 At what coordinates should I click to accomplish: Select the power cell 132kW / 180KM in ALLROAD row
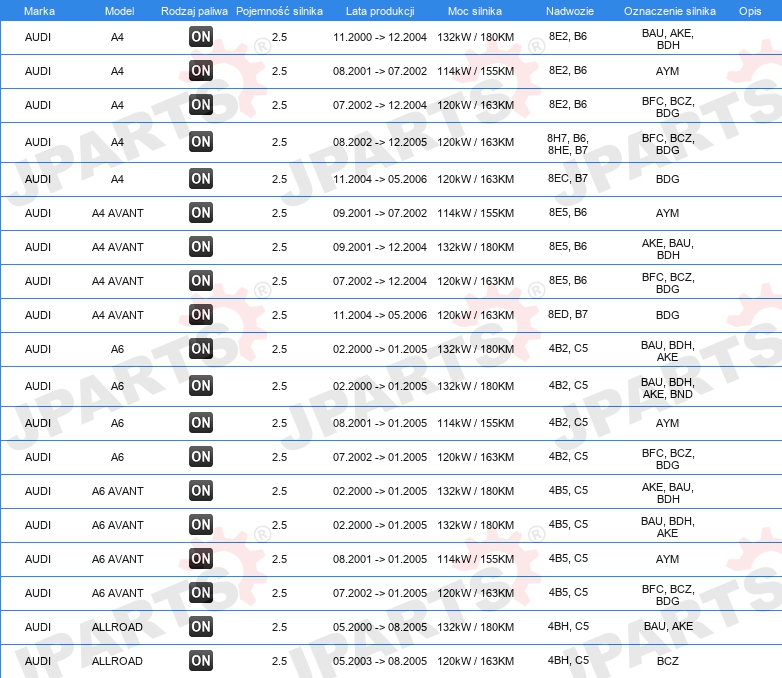(x=475, y=627)
